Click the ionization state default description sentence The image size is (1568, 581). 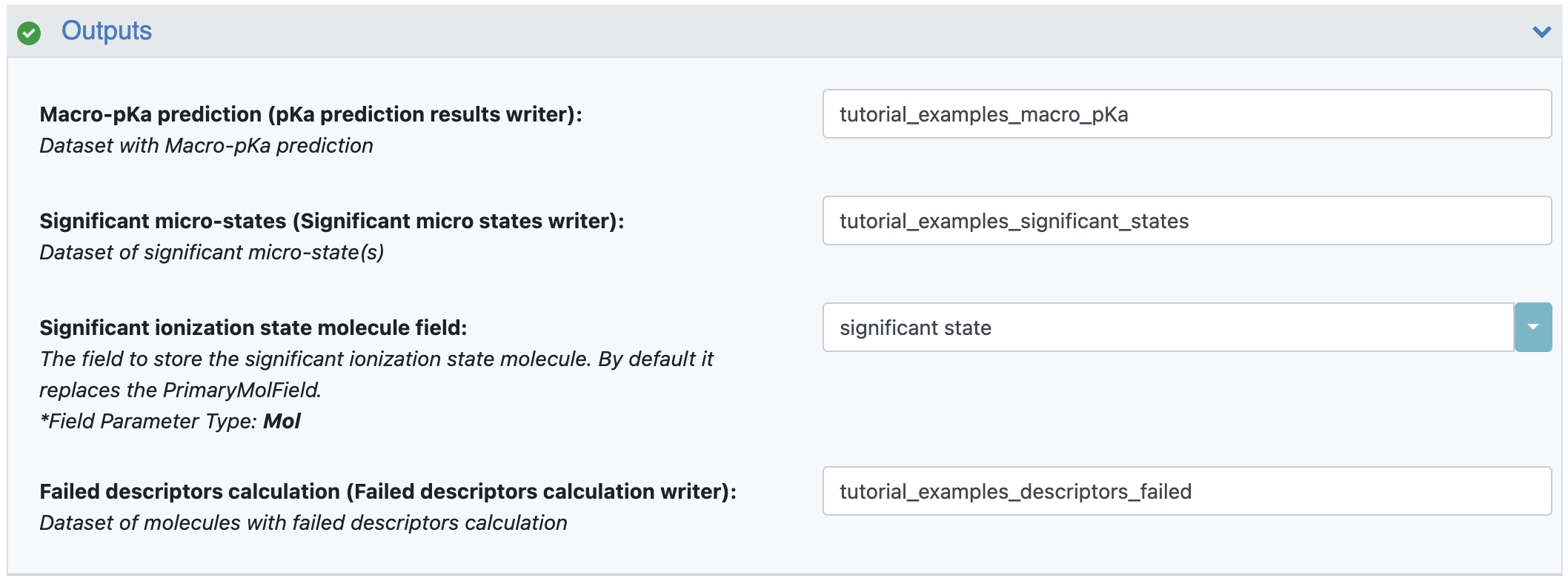click(376, 374)
